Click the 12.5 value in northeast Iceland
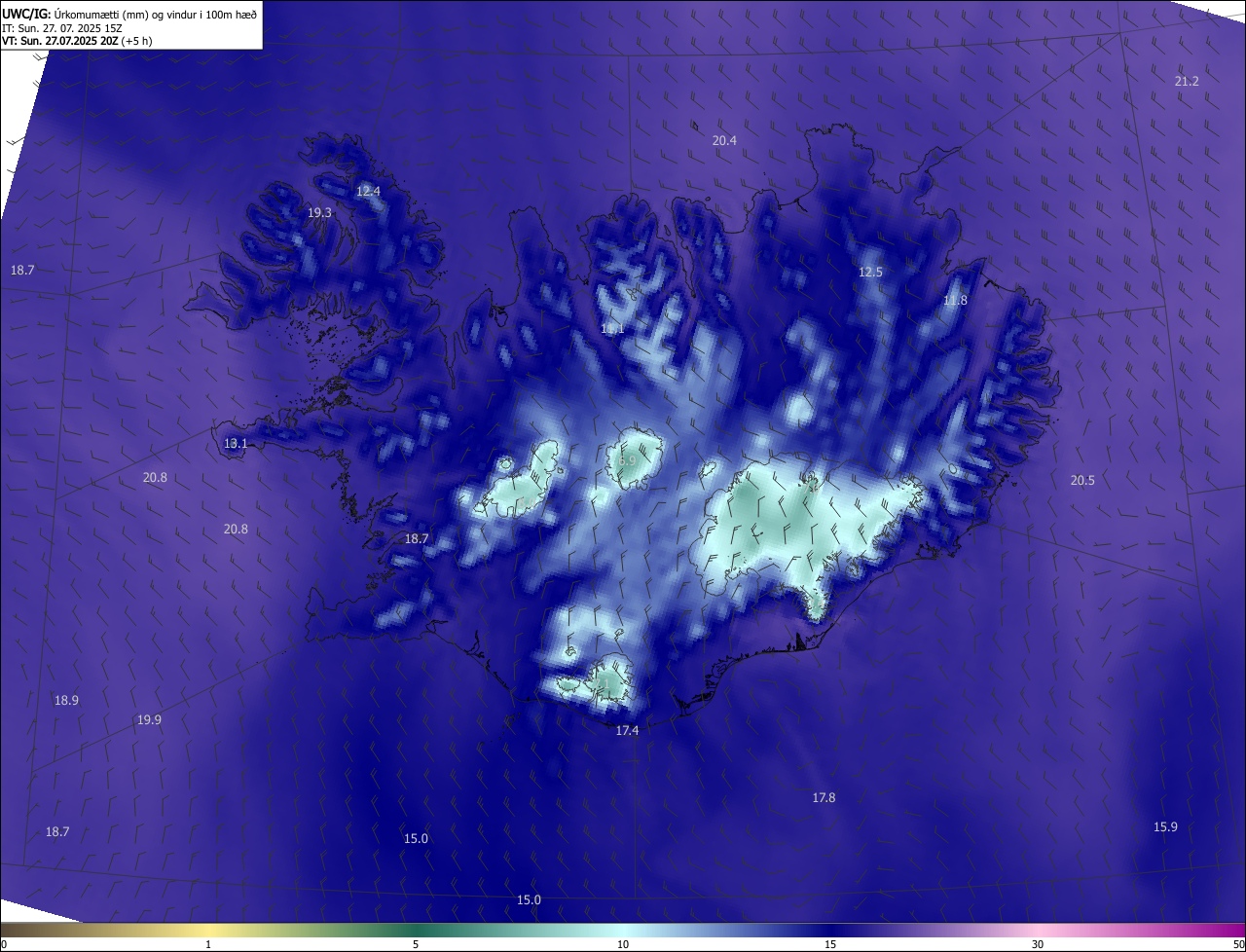 pyautogui.click(x=870, y=272)
